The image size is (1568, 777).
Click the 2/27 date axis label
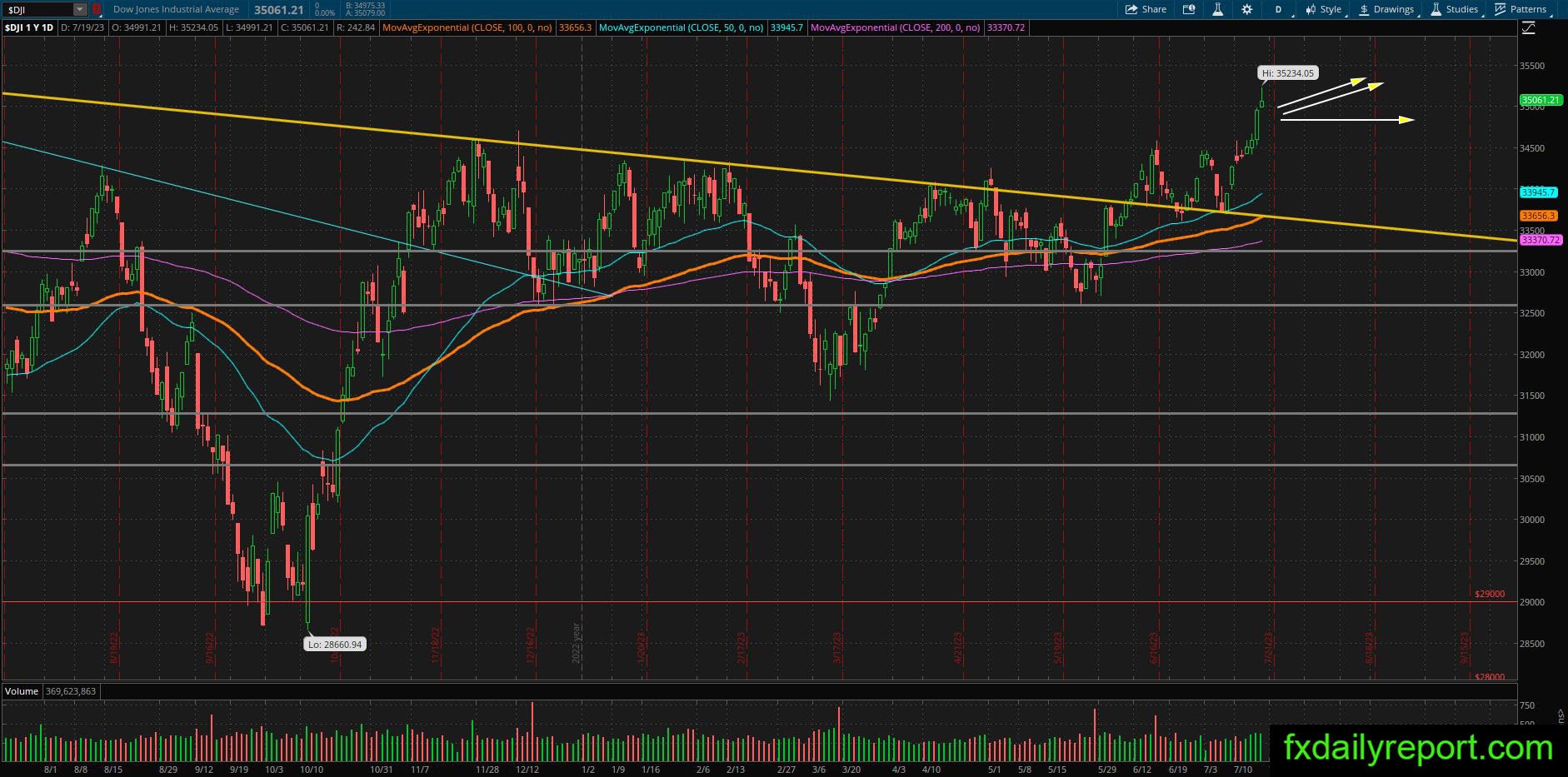786,770
